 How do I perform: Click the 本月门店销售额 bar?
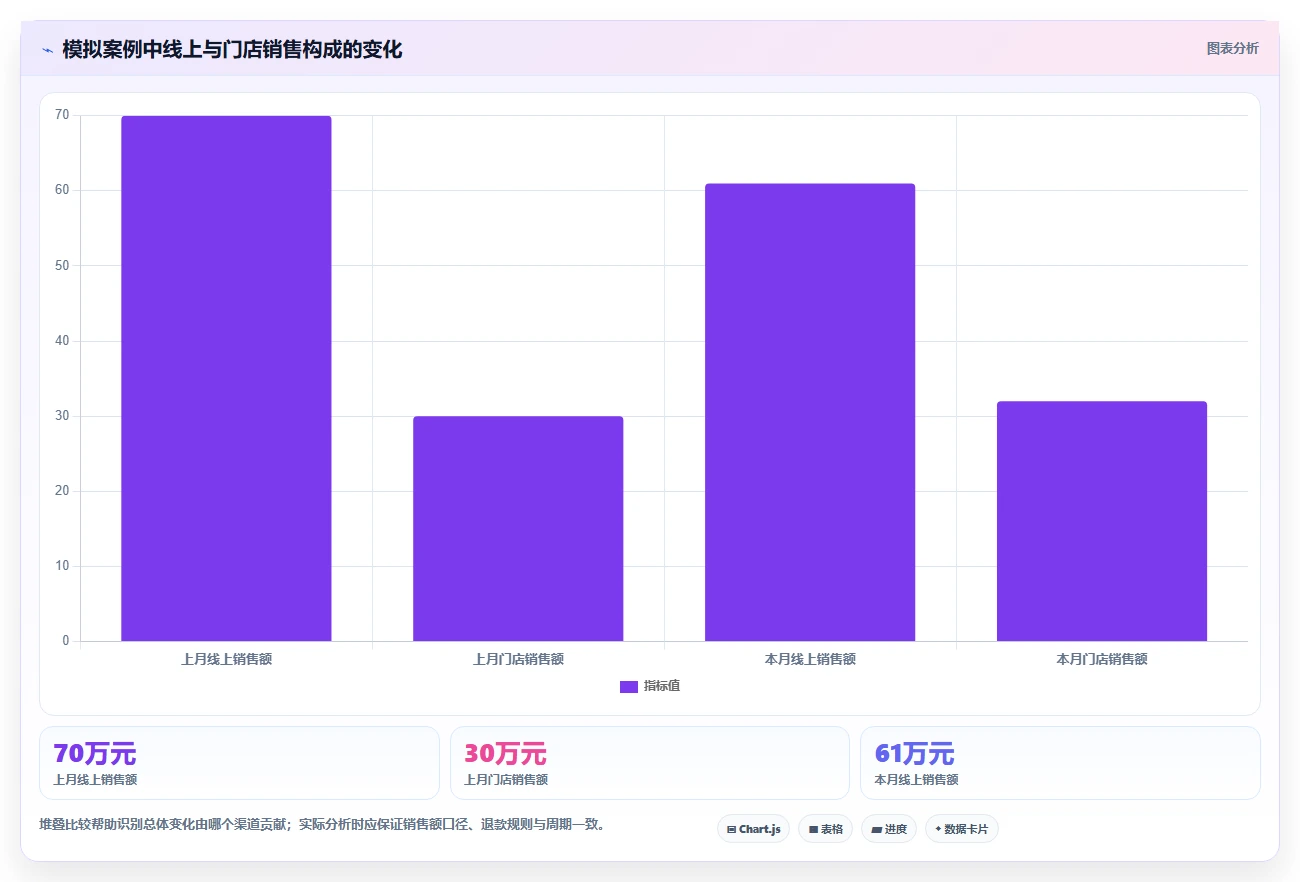(x=1102, y=521)
